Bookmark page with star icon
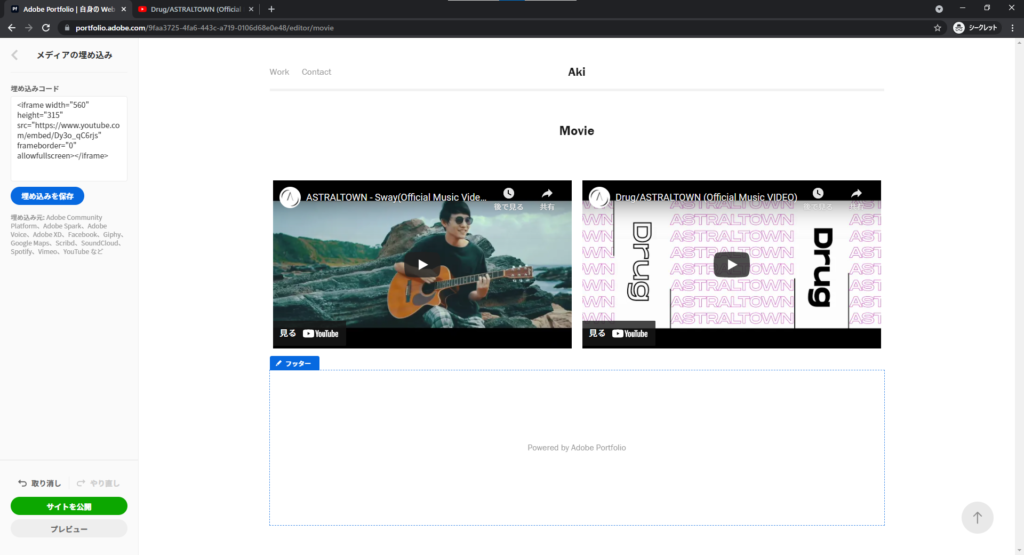Viewport: 1024px width, 555px height. 937,28
